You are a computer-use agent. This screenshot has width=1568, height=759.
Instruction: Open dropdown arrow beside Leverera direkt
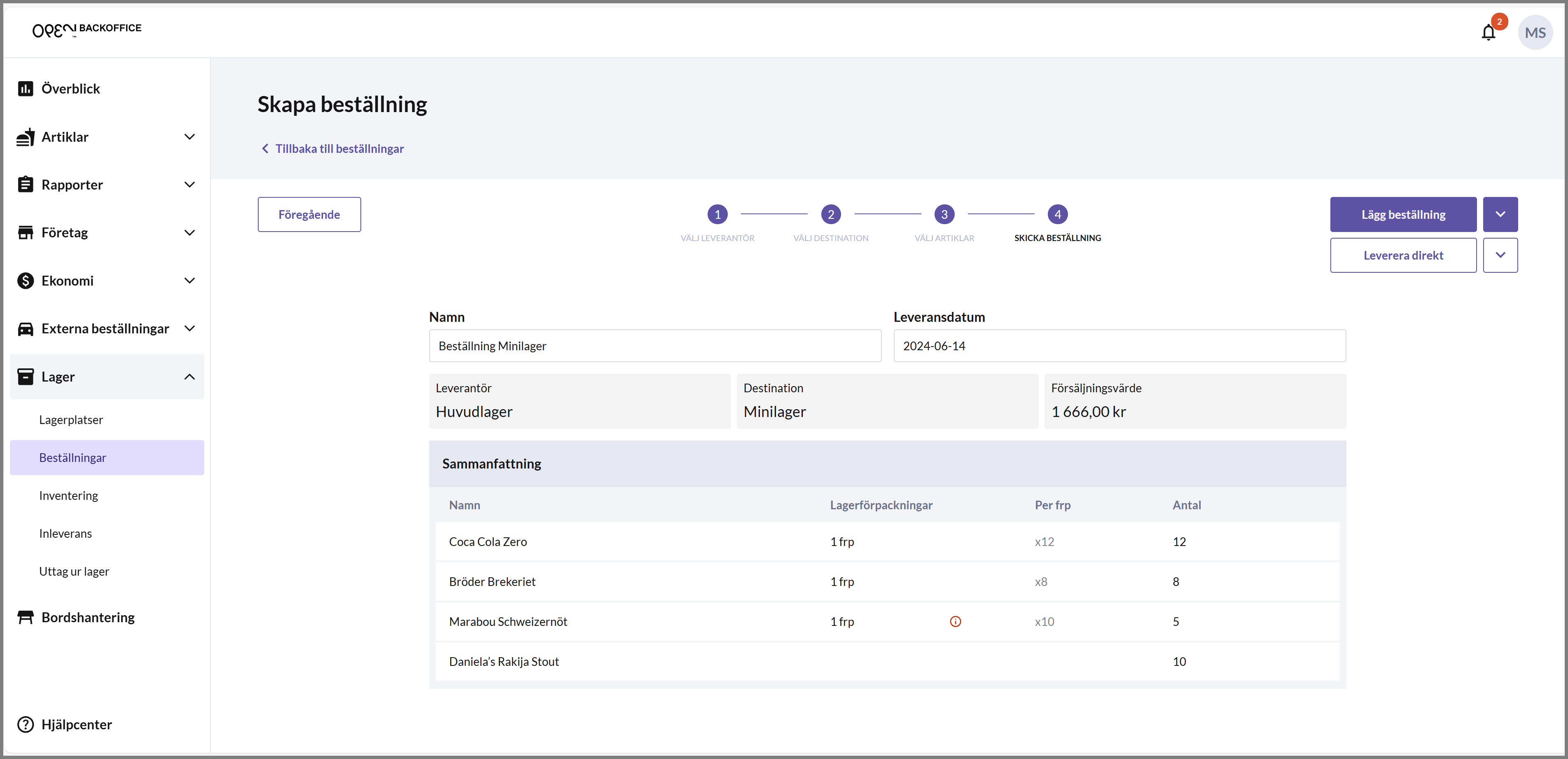pos(1500,255)
